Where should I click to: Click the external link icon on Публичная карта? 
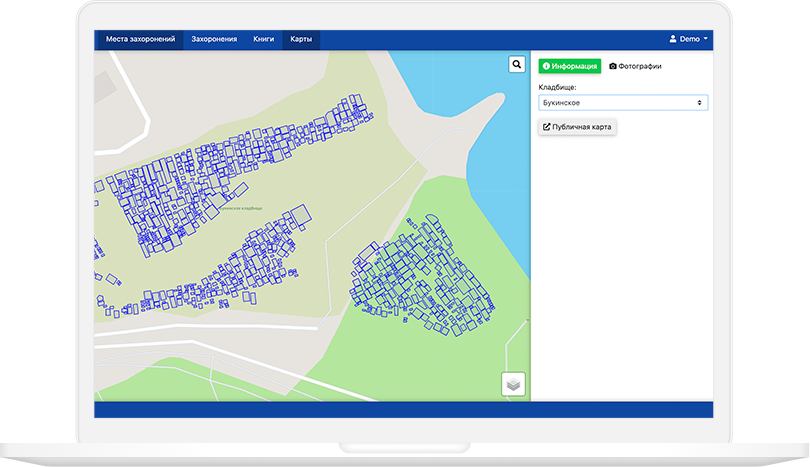coord(547,127)
